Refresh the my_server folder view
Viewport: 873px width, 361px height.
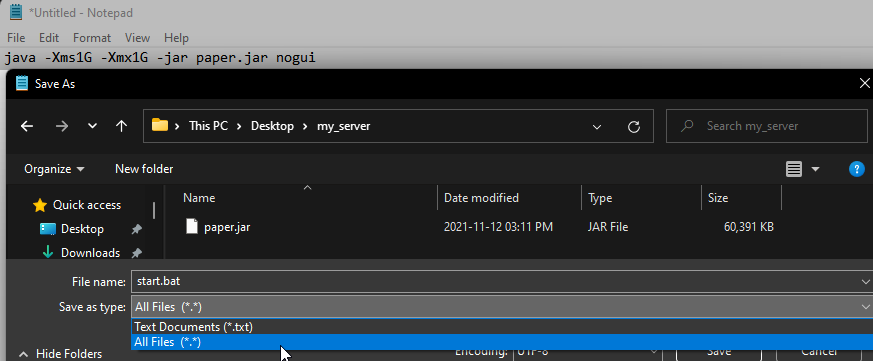(634, 127)
